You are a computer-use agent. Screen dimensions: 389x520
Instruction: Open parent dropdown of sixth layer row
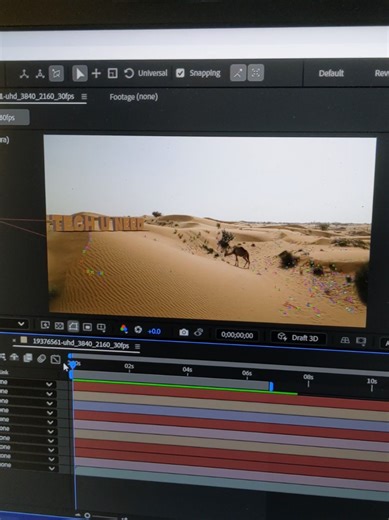pyautogui.click(x=51, y=431)
